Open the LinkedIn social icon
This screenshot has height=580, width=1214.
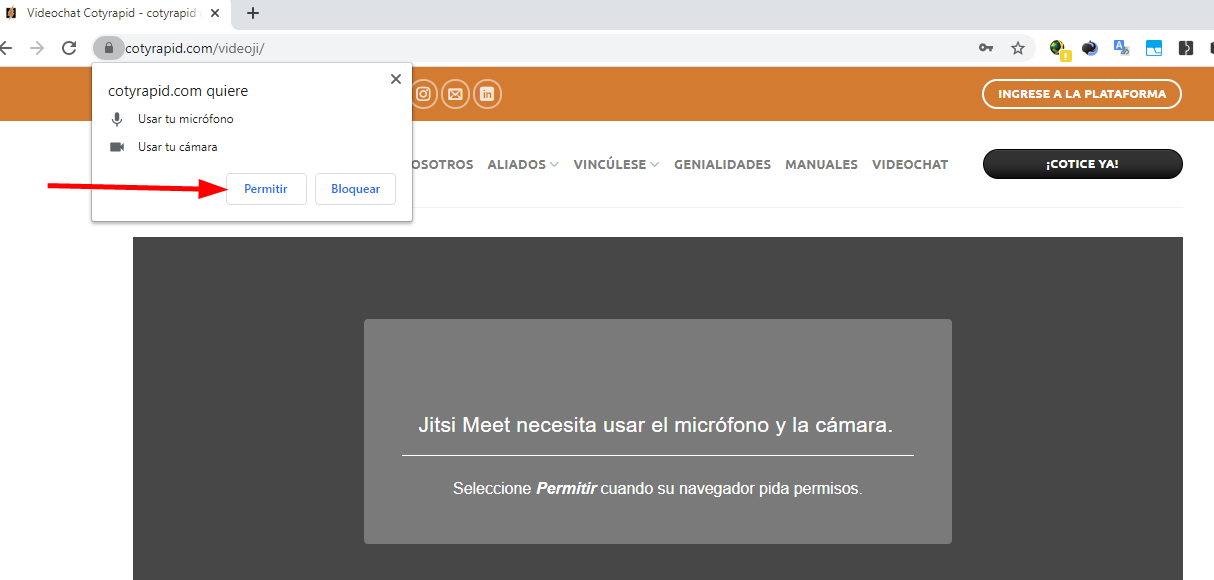[487, 94]
